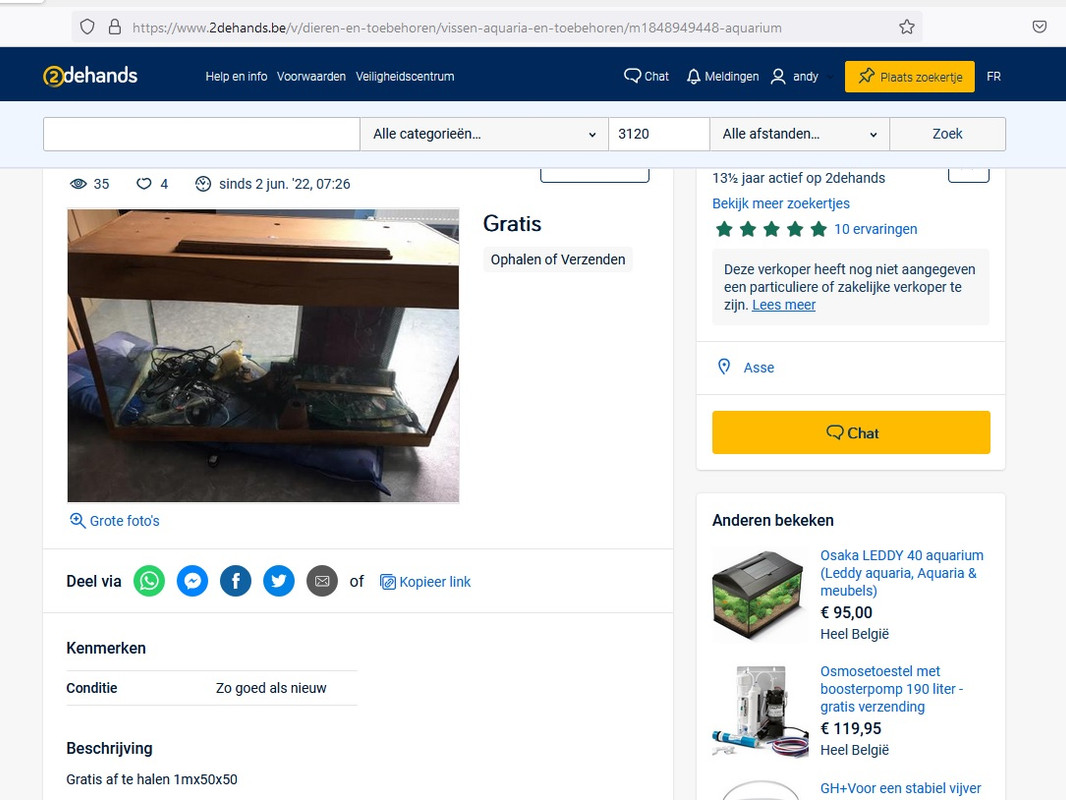Open the aquarium listing photo

[263, 355]
